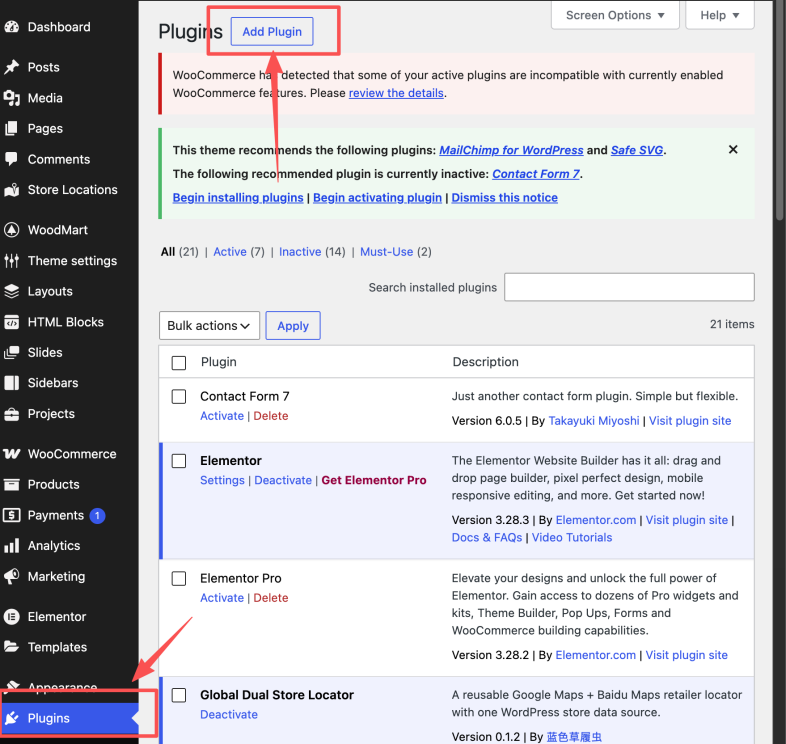
Task: Open the Bulk actions dropdown
Action: point(210,325)
